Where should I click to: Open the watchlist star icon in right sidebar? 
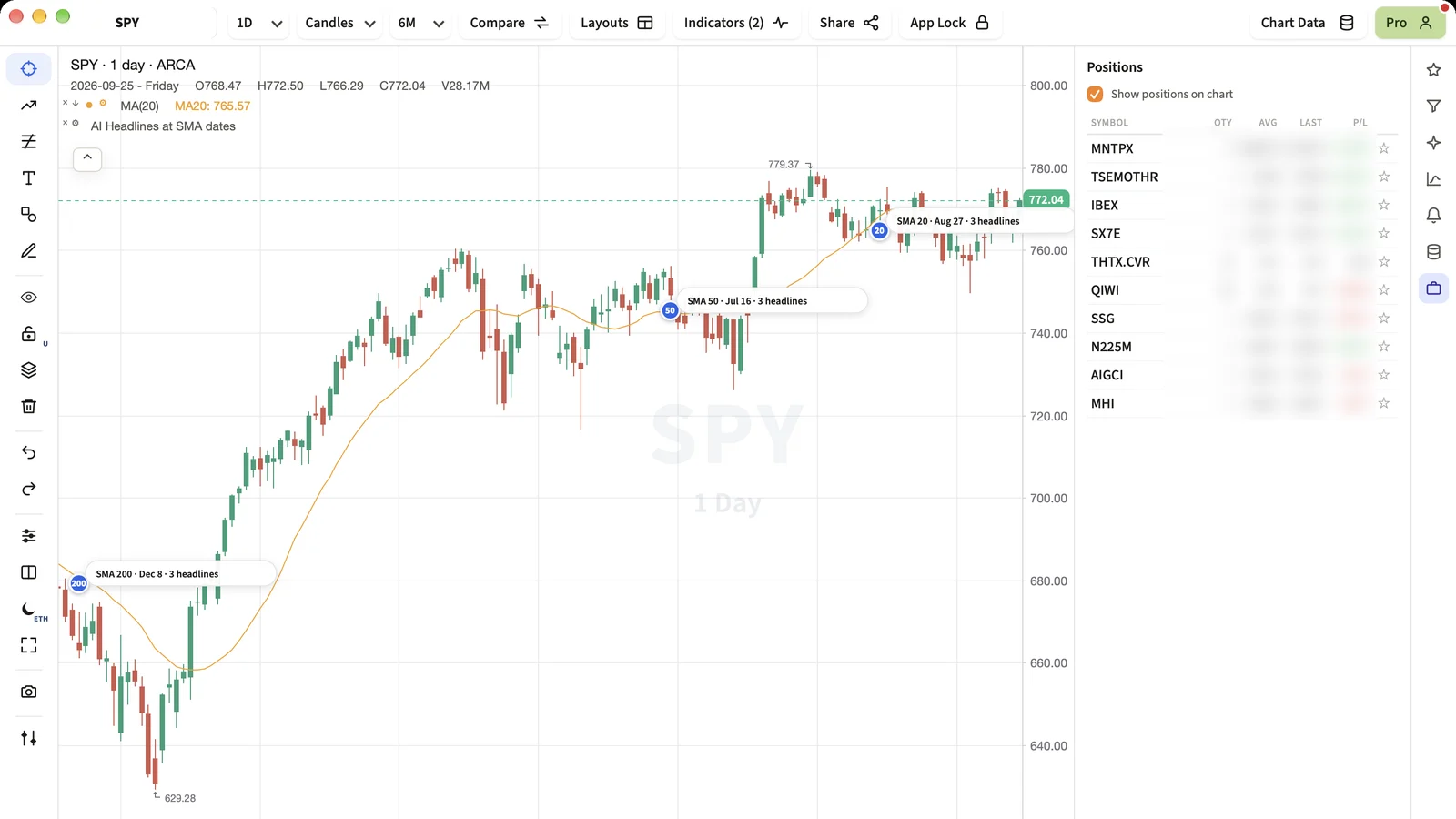(x=1434, y=70)
